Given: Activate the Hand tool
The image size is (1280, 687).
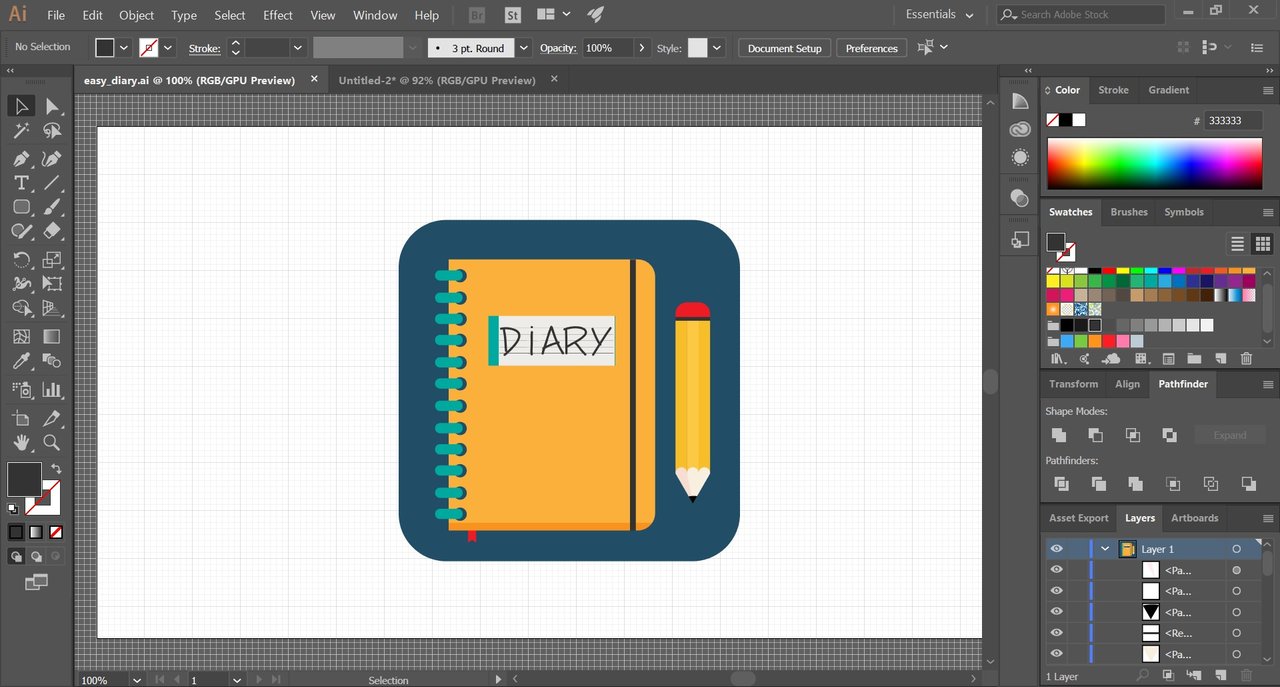Looking at the screenshot, I should [x=21, y=442].
